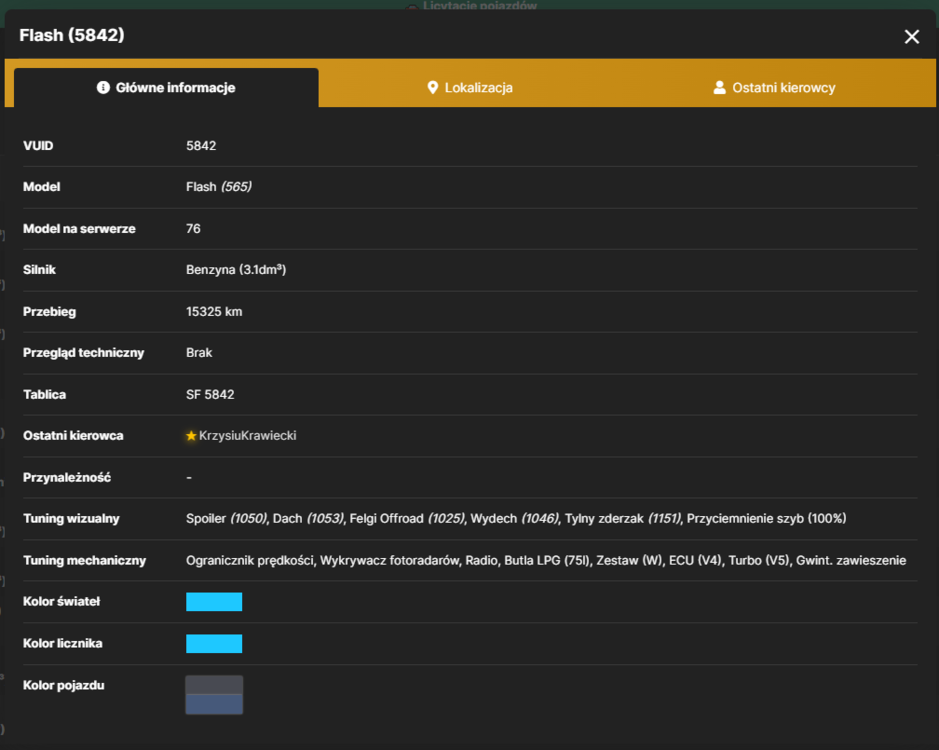Close the Flash (5842) dialog
Screen dimensions: 939x750
[x=911, y=37]
